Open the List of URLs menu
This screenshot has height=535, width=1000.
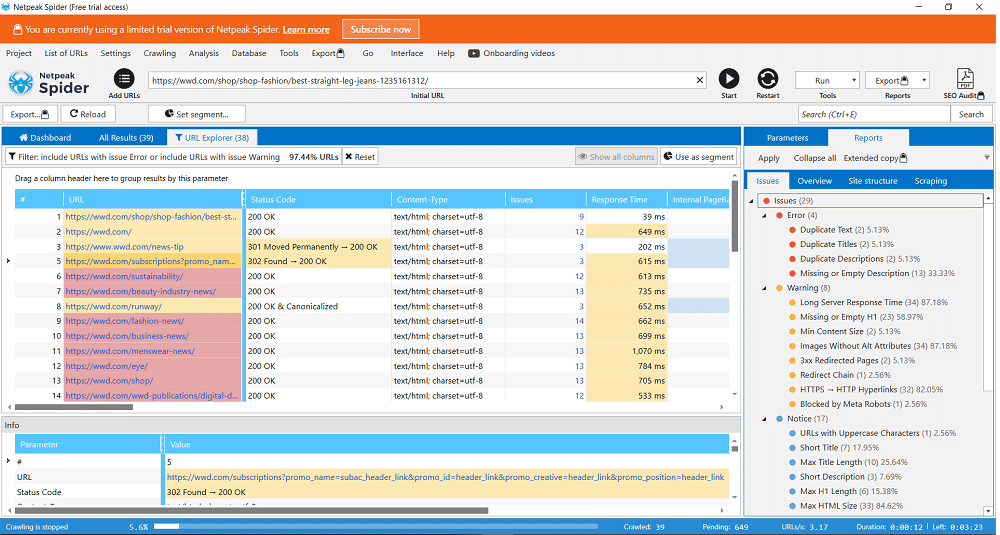[x=66, y=54]
